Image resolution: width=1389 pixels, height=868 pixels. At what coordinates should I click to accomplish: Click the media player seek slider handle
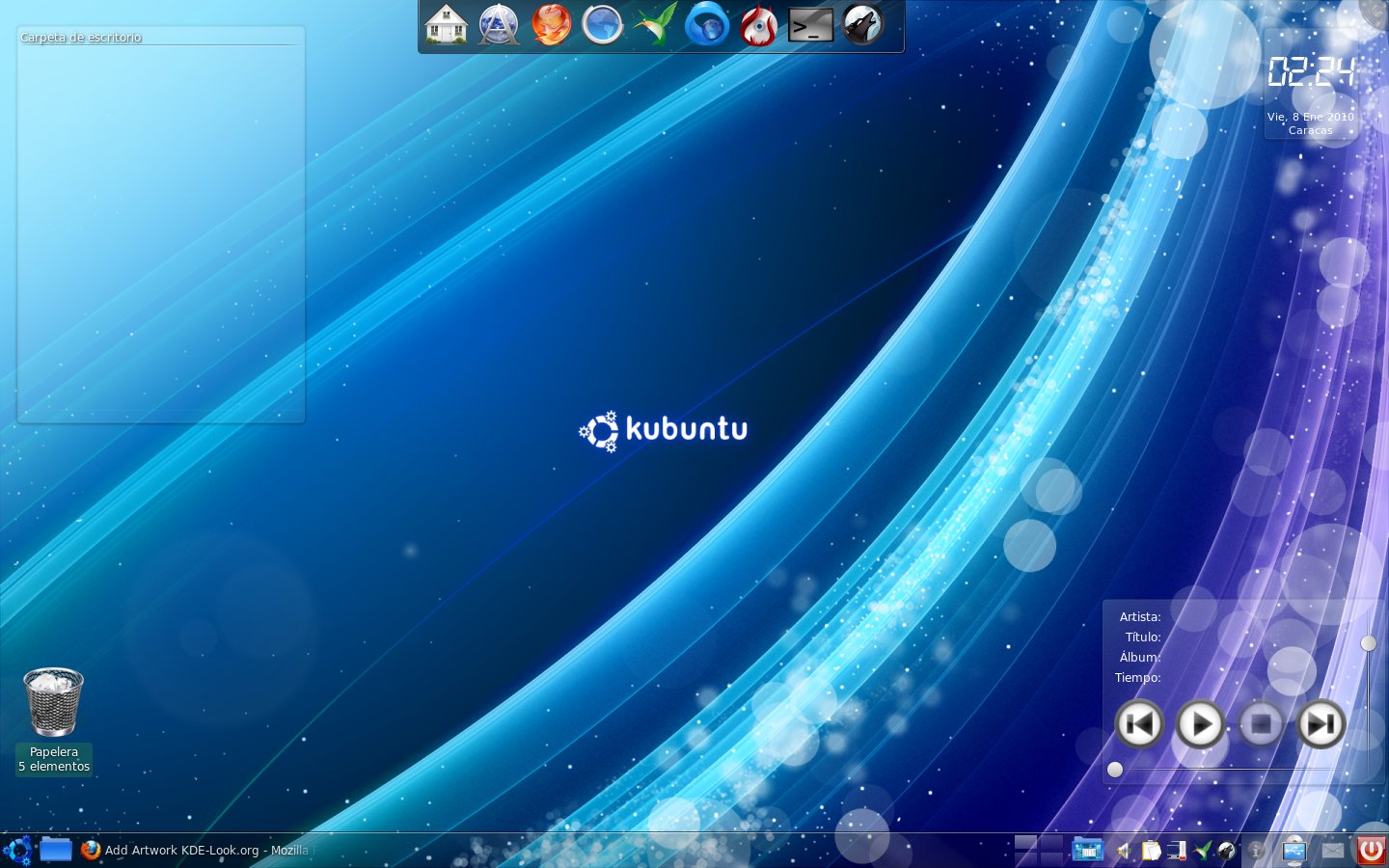coord(1115,770)
